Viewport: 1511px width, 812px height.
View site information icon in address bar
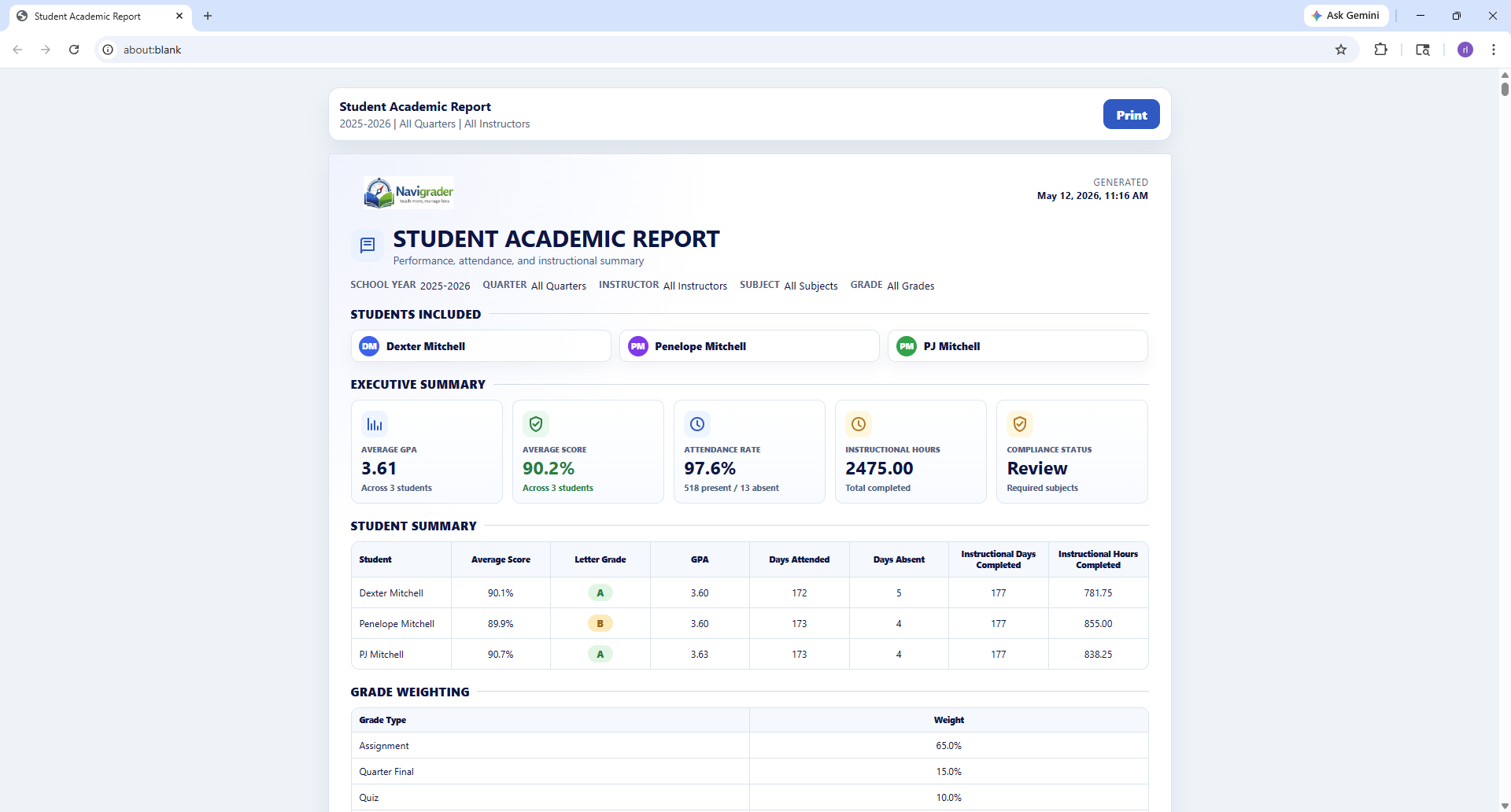click(x=108, y=50)
